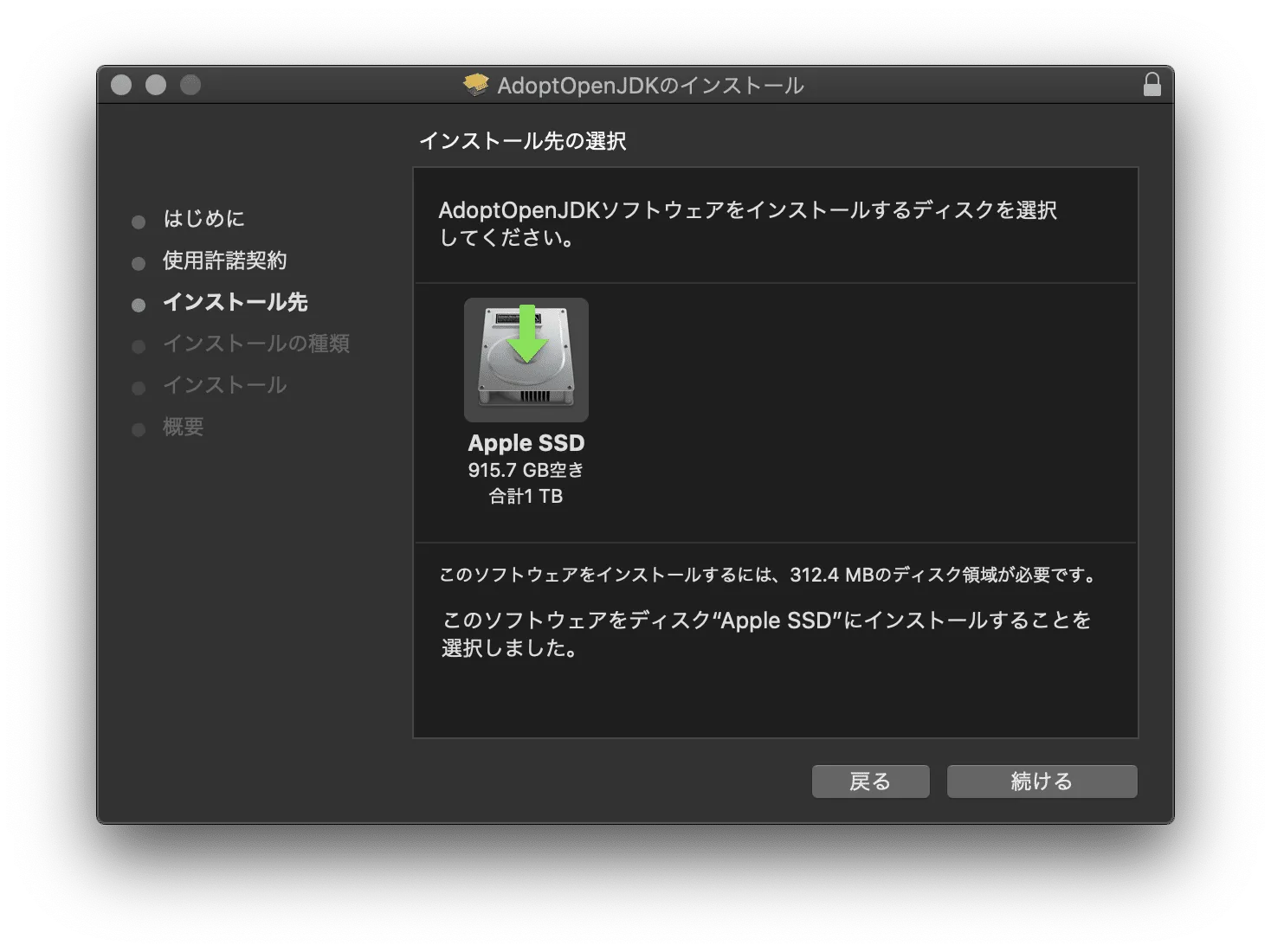
Task: Close the installer window with red button
Action: 121,85
